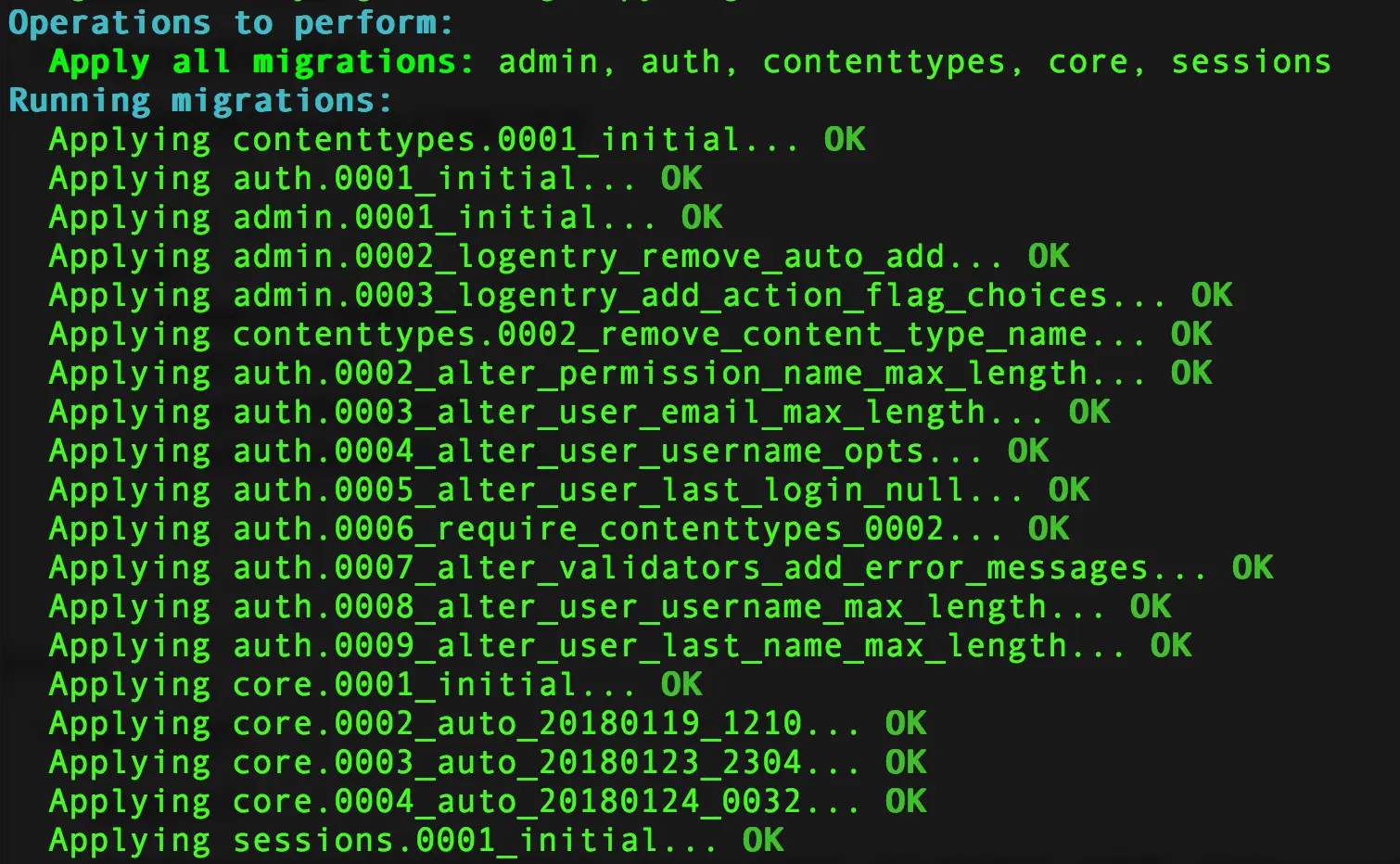The height and width of the screenshot is (864, 1400).
Task: Click OK after core.0004_auto_20180124_0032
Action: tap(906, 801)
